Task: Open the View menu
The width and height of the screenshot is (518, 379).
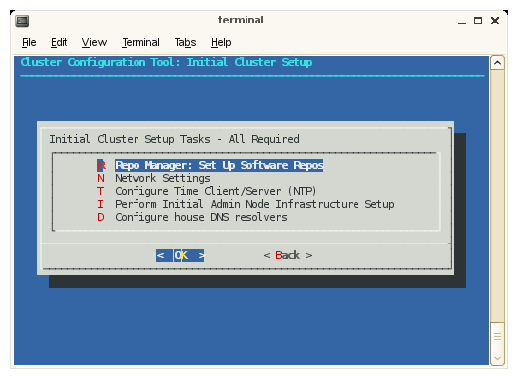Action: [94, 42]
